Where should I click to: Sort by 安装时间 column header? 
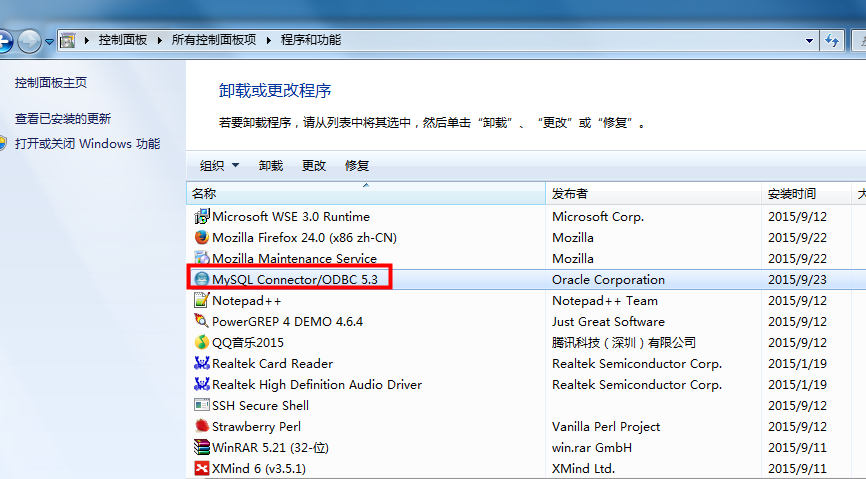click(x=806, y=193)
